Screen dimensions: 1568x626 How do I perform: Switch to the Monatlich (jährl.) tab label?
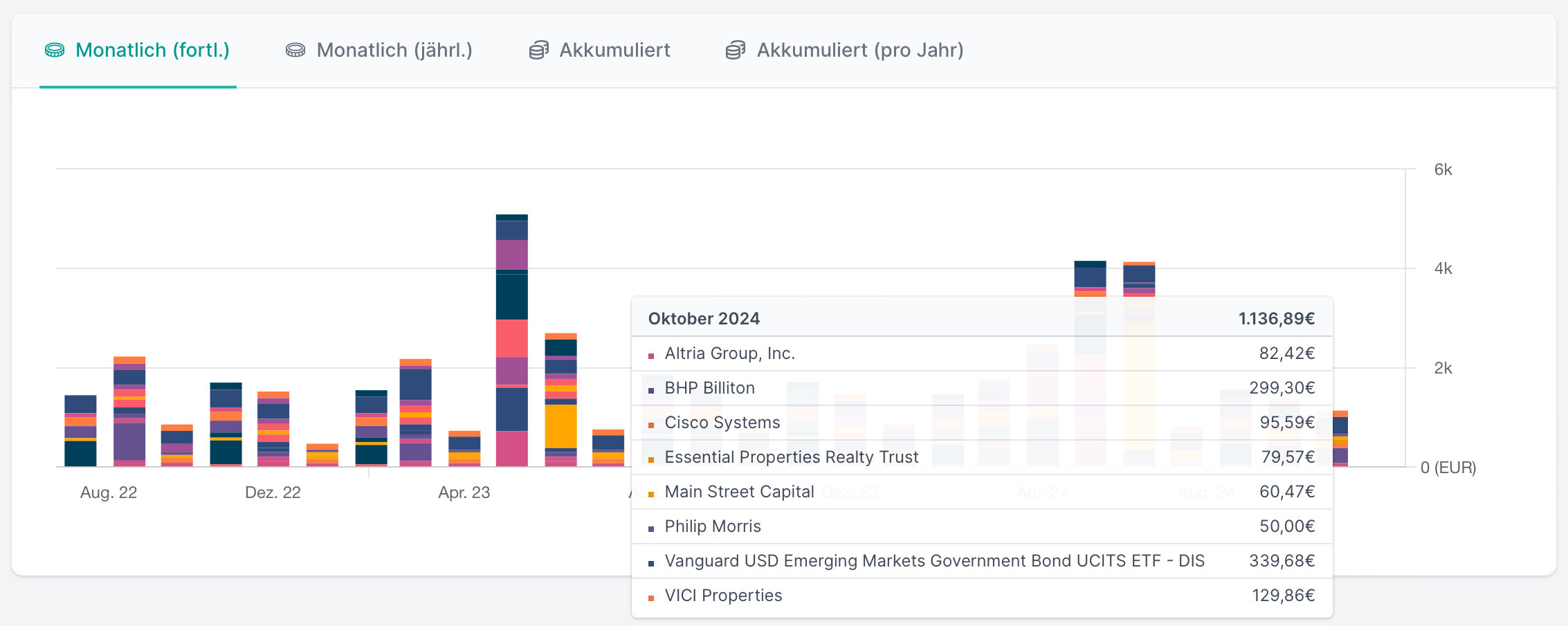click(394, 50)
